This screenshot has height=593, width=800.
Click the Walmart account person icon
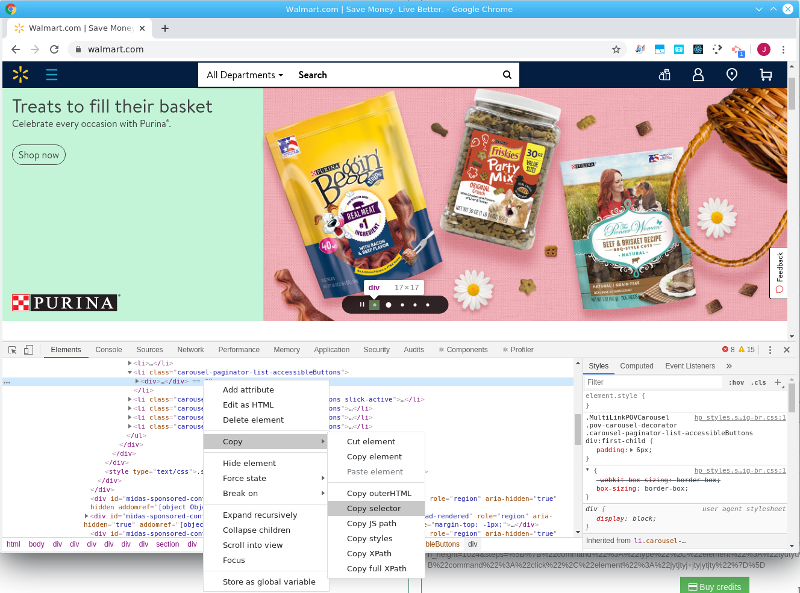point(698,74)
